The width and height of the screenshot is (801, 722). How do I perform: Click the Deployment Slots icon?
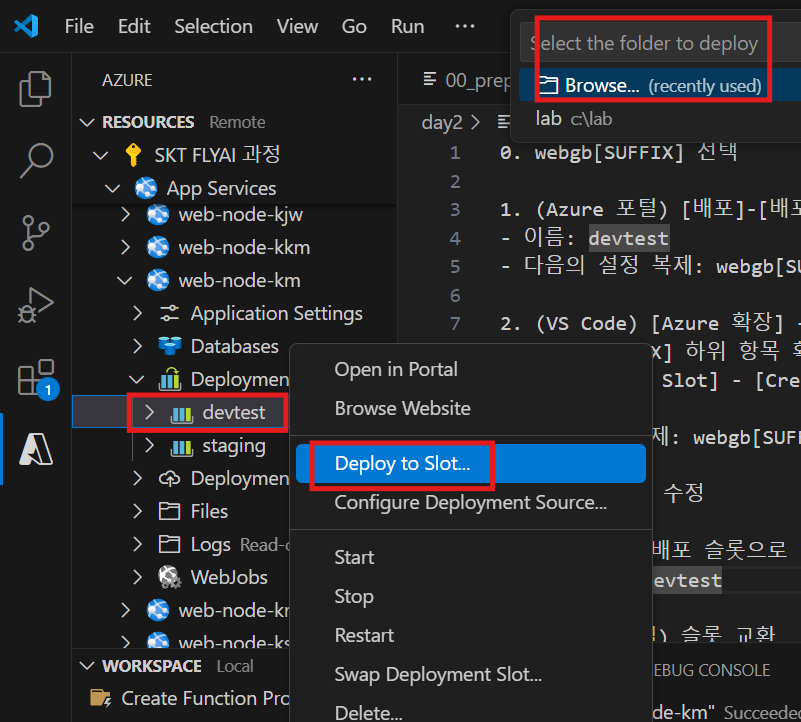click(170, 379)
